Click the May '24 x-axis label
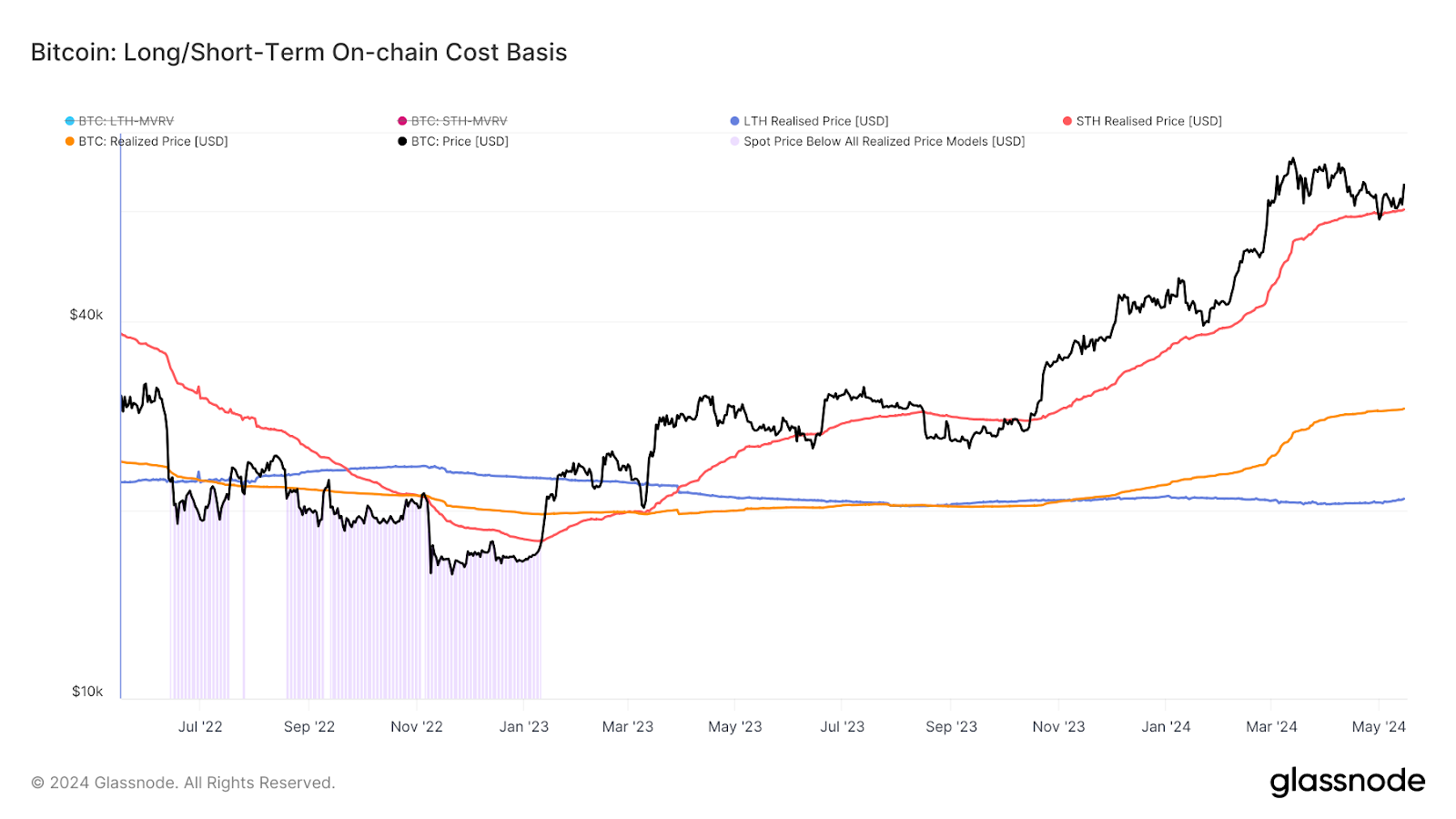 click(x=1379, y=726)
